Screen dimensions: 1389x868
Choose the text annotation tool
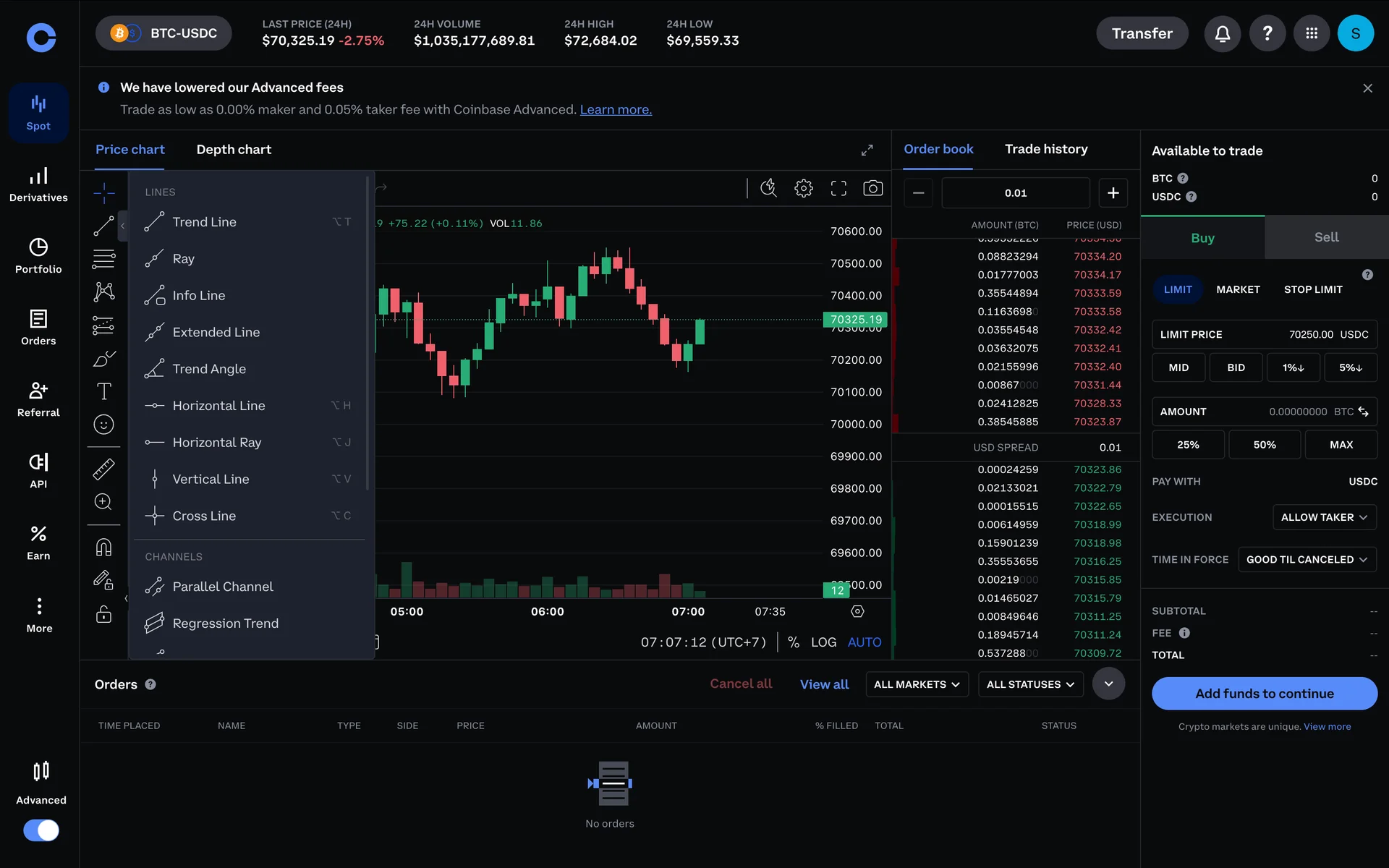(x=103, y=391)
